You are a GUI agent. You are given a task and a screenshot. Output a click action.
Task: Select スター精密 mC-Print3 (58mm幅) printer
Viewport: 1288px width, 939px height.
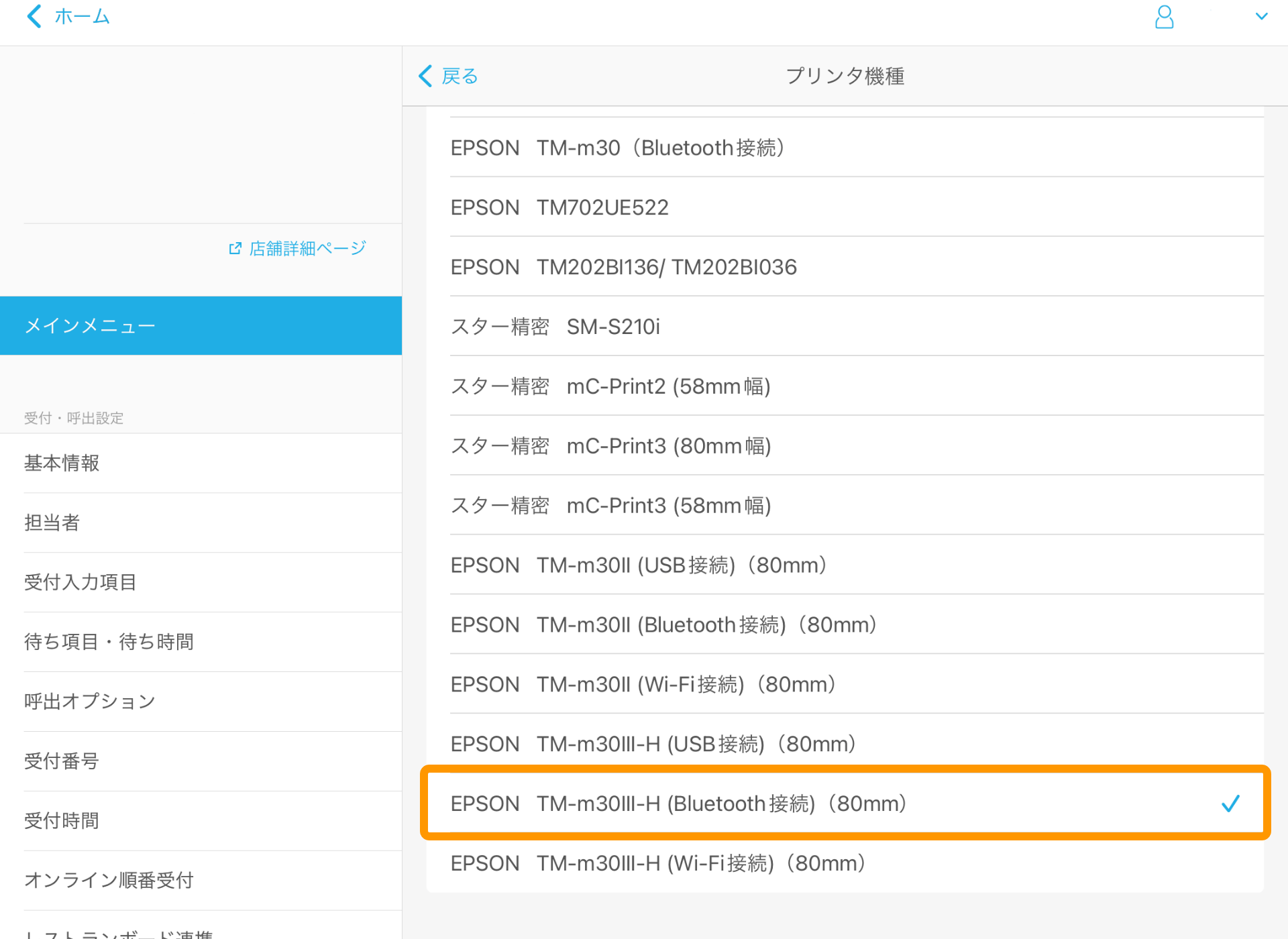pos(845,506)
